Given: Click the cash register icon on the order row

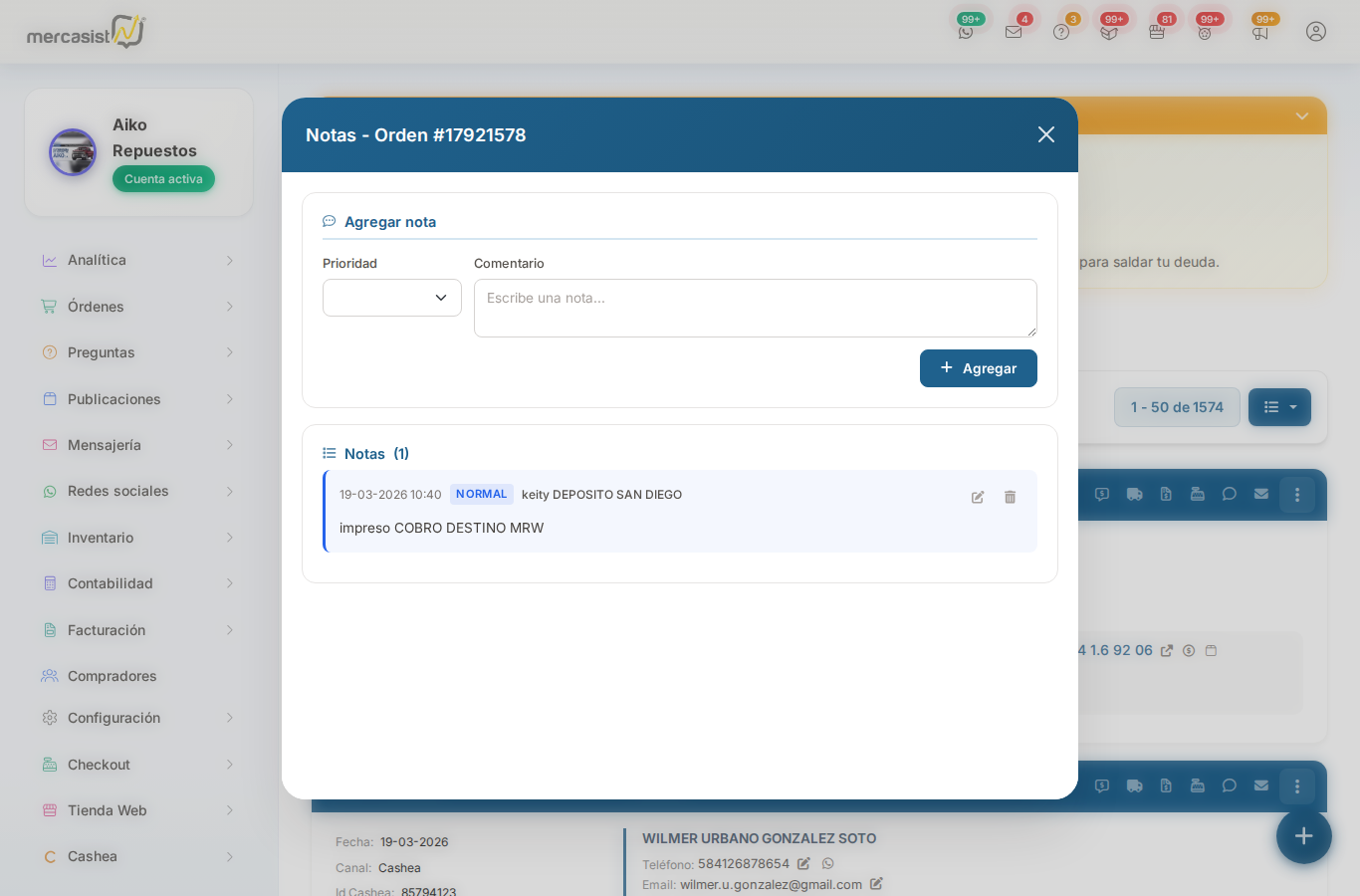Looking at the screenshot, I should (x=1198, y=494).
